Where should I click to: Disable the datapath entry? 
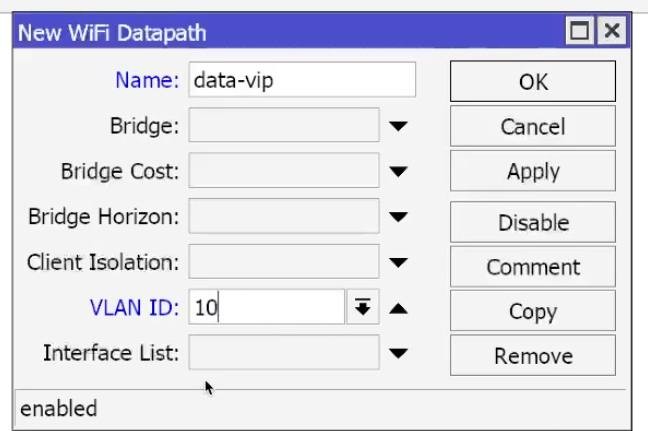tap(533, 222)
